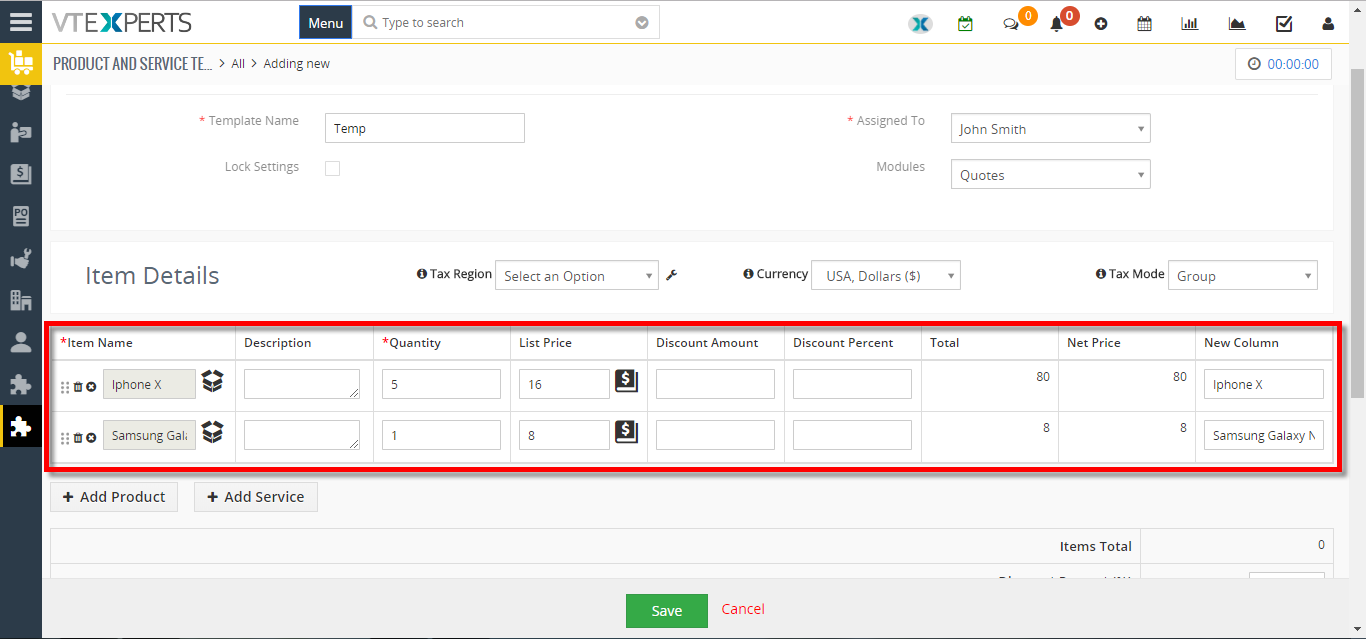This screenshot has height=639, width=1366.
Task: Click the Iphone X Discount Amount field
Action: click(x=715, y=384)
